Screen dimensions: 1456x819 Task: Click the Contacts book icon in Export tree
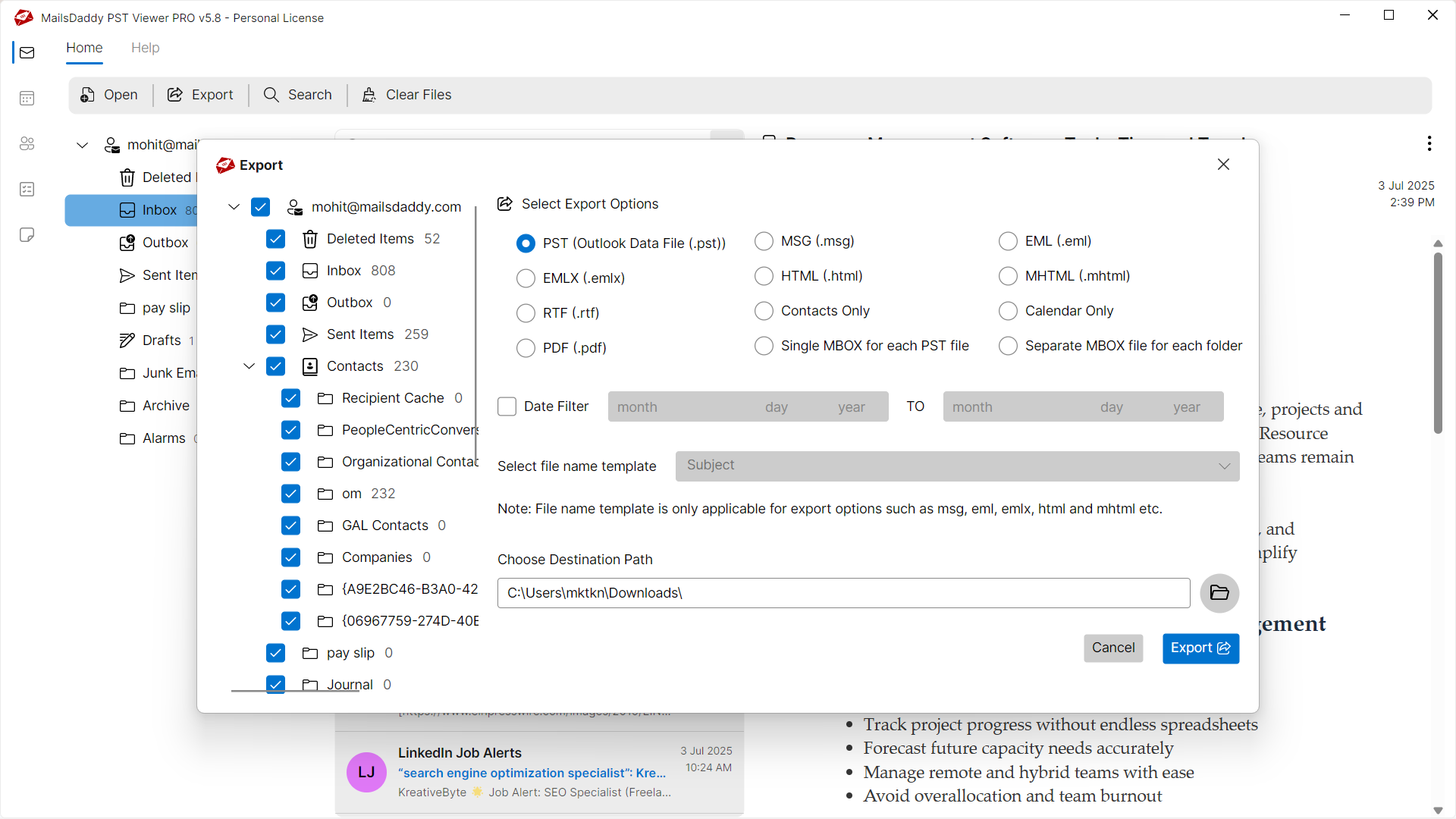click(310, 366)
